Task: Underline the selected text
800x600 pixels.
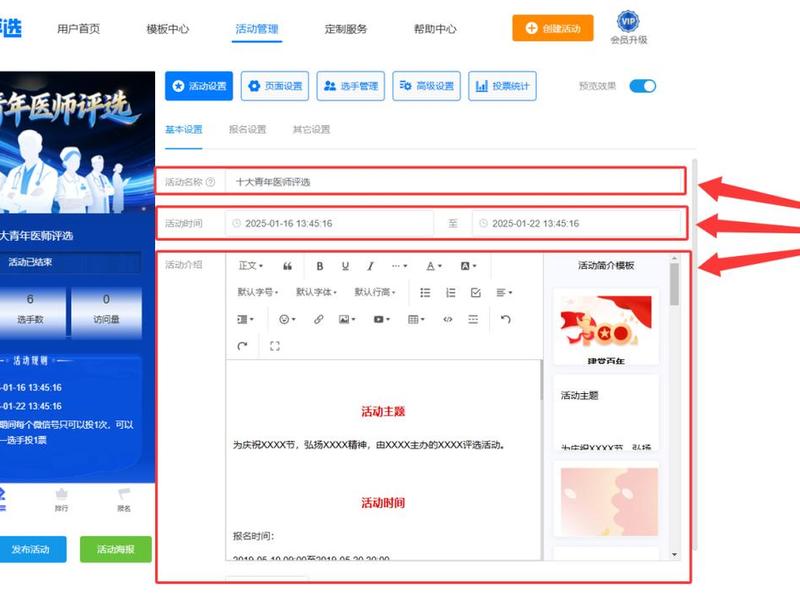Action: tap(345, 266)
